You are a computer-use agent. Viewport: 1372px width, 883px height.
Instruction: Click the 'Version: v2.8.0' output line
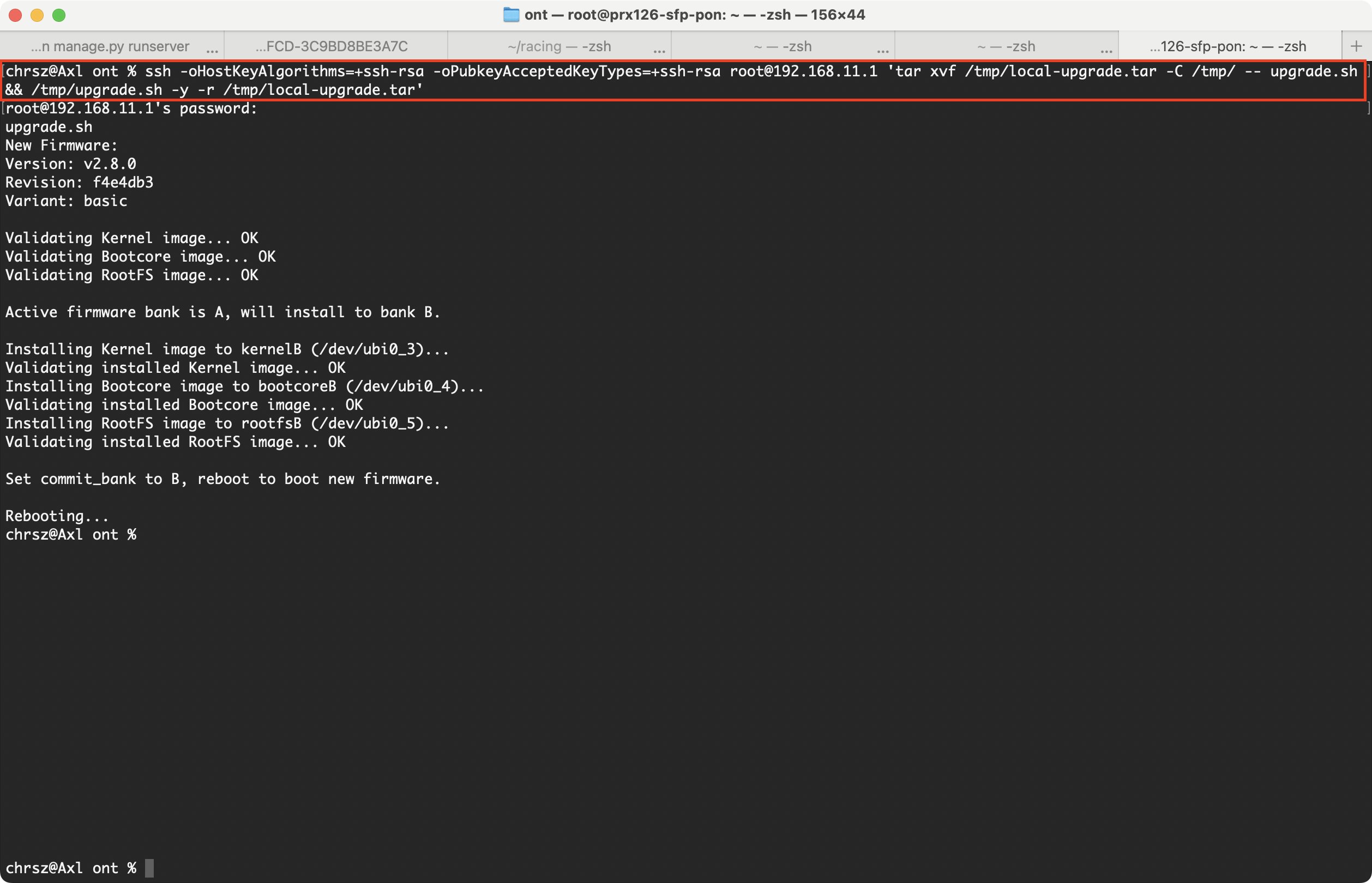coord(70,164)
